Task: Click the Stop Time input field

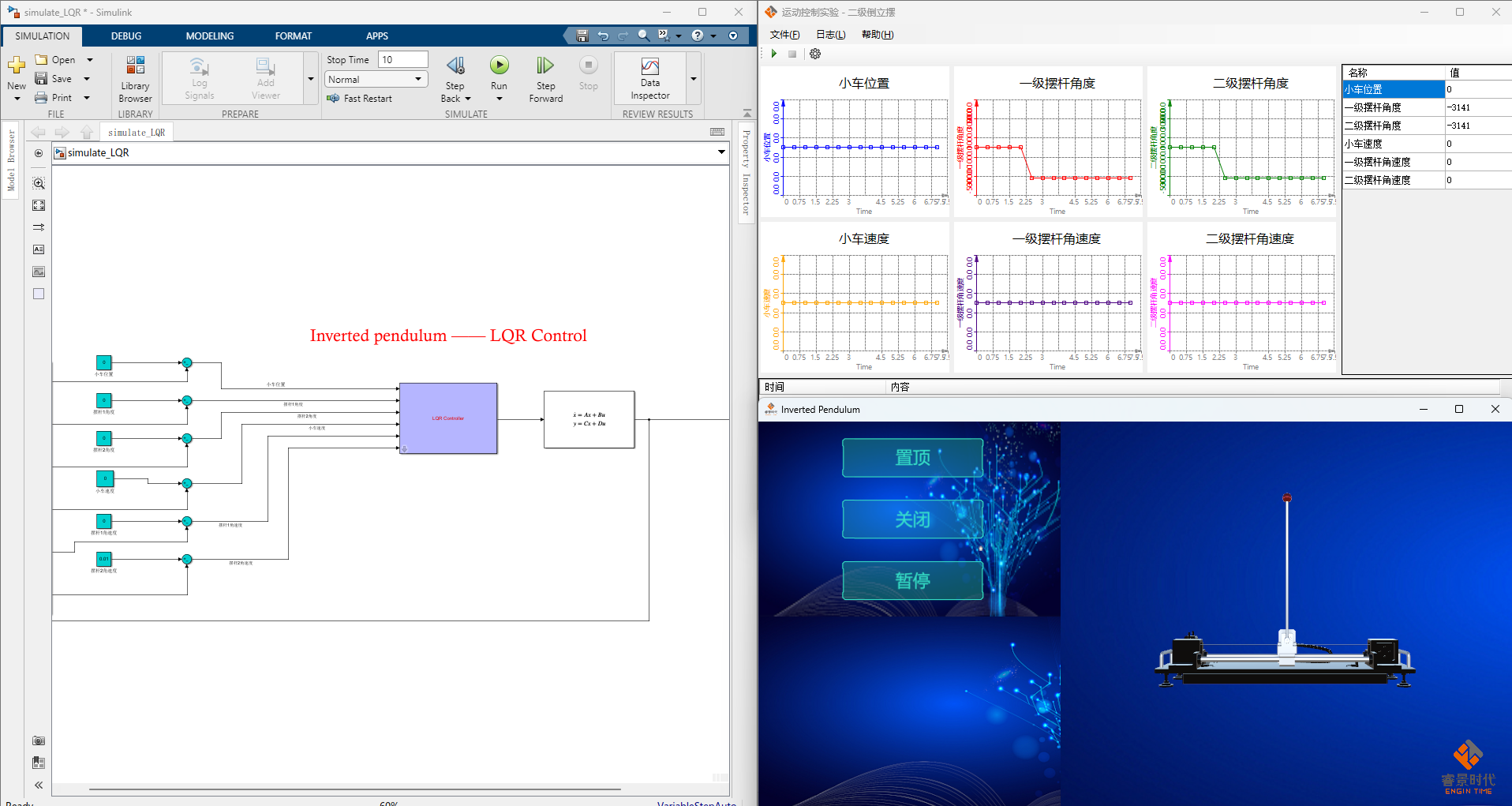Action: (x=402, y=60)
